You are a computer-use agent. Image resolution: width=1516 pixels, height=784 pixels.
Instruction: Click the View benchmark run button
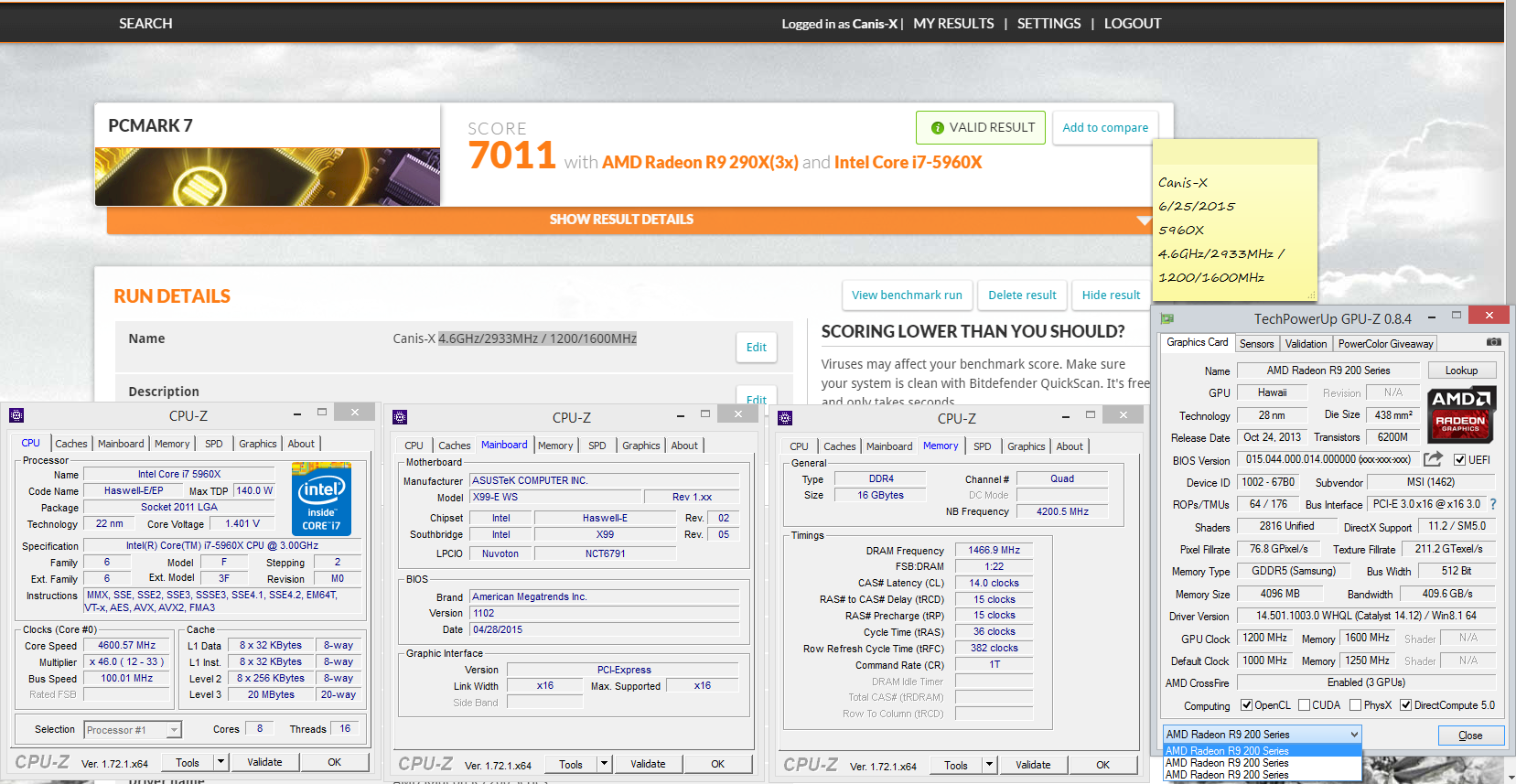907,295
